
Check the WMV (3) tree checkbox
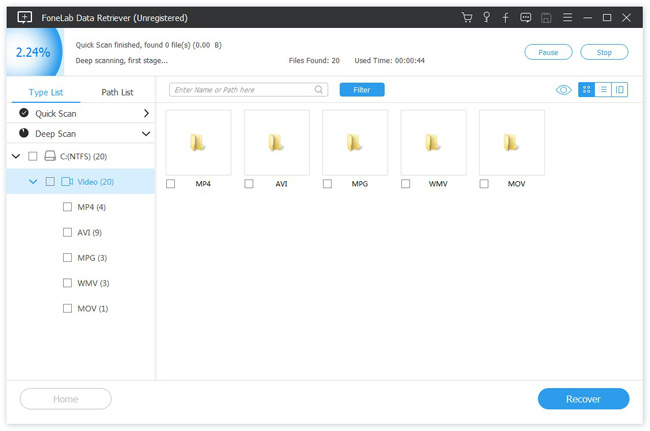click(x=67, y=283)
